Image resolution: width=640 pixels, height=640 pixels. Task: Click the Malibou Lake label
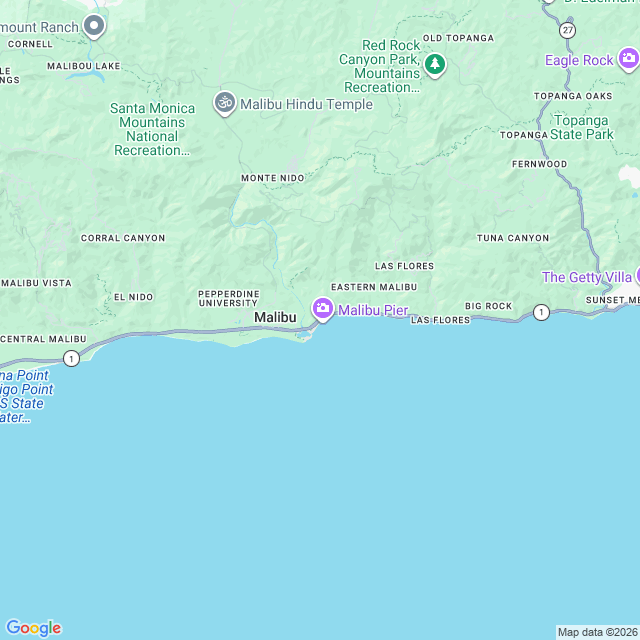coord(84,66)
